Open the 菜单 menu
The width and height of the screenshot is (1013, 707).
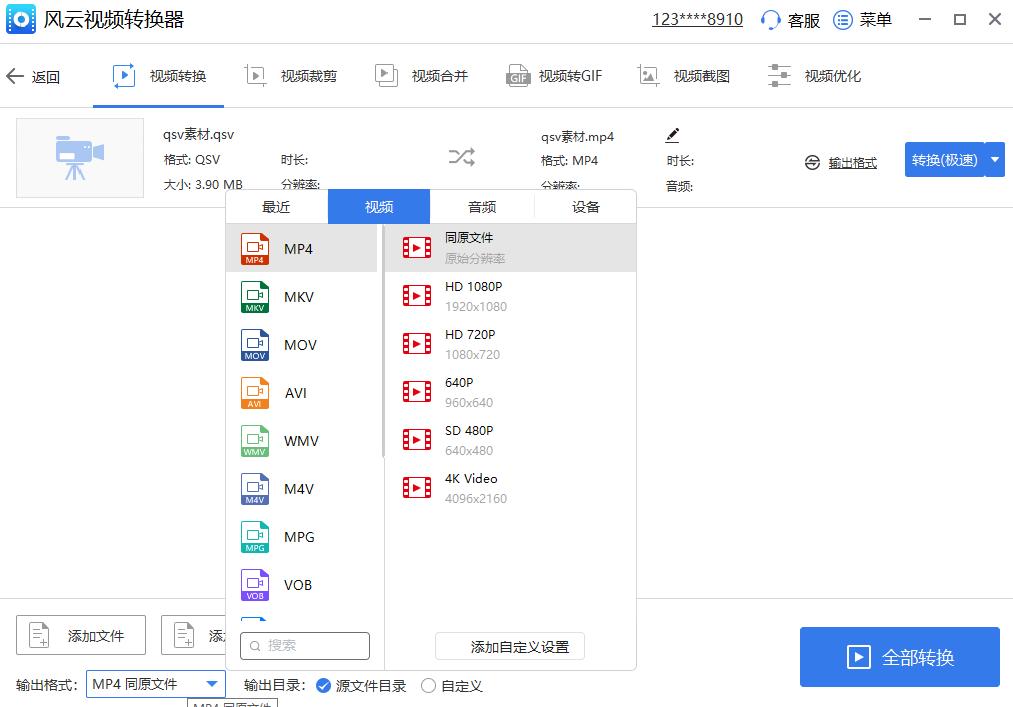[862, 19]
